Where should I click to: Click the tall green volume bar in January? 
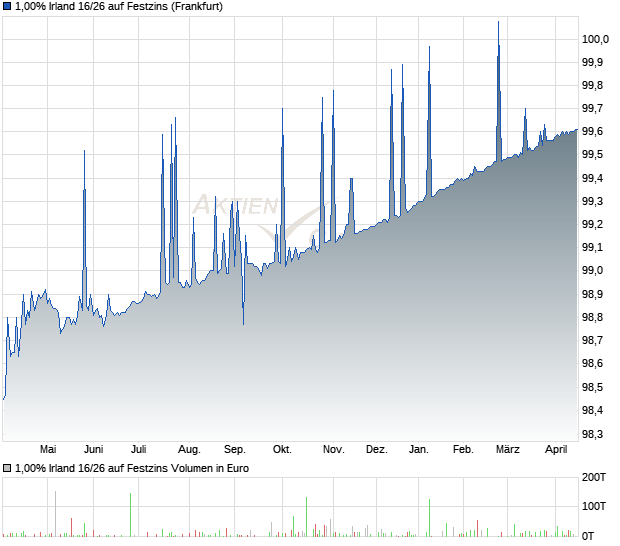429,518
